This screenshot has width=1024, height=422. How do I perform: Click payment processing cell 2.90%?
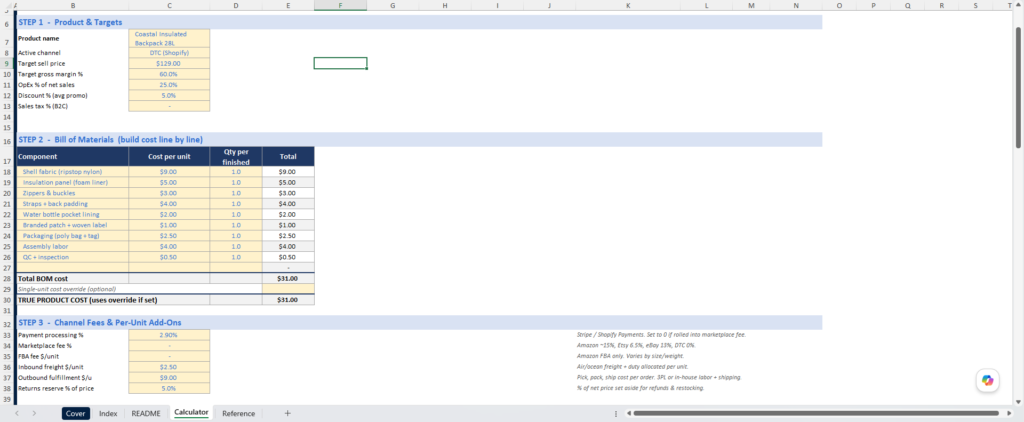pos(169,334)
